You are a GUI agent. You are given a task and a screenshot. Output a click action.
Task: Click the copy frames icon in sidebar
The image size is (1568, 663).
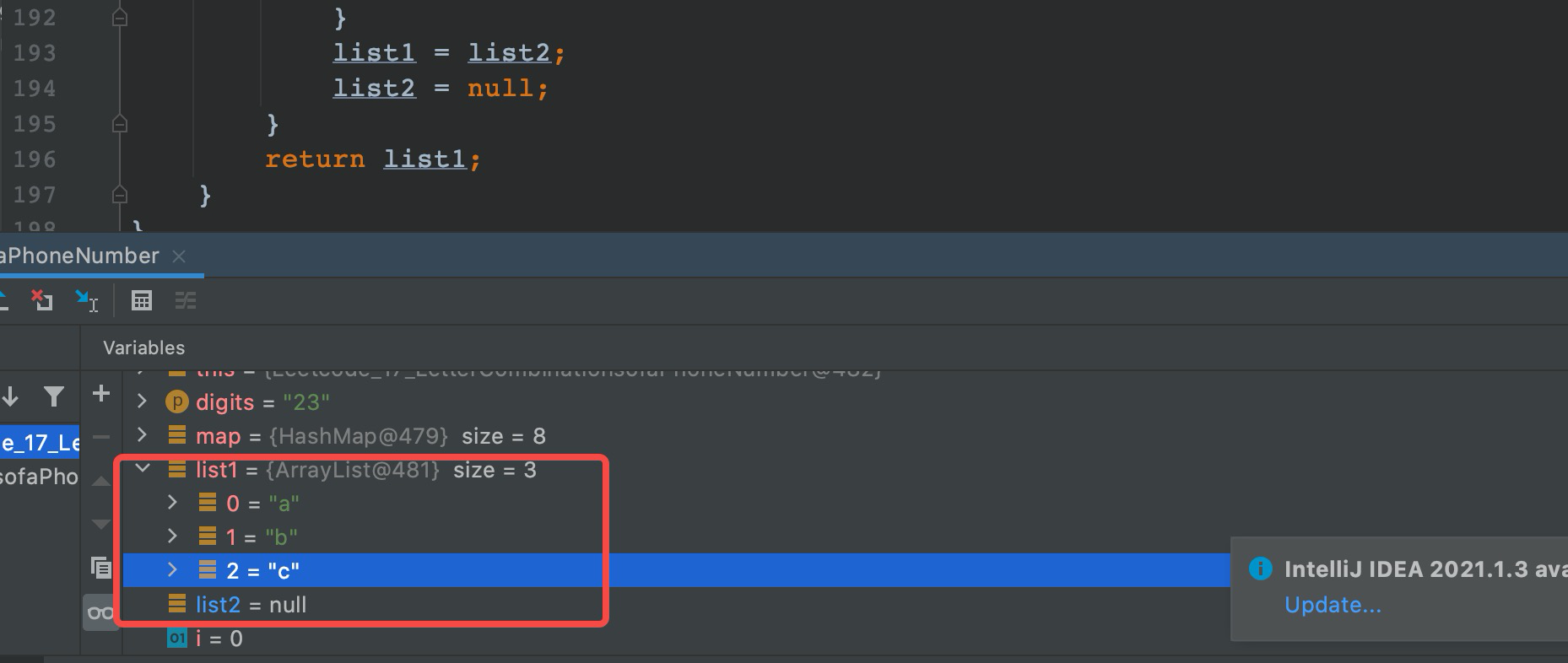click(100, 568)
